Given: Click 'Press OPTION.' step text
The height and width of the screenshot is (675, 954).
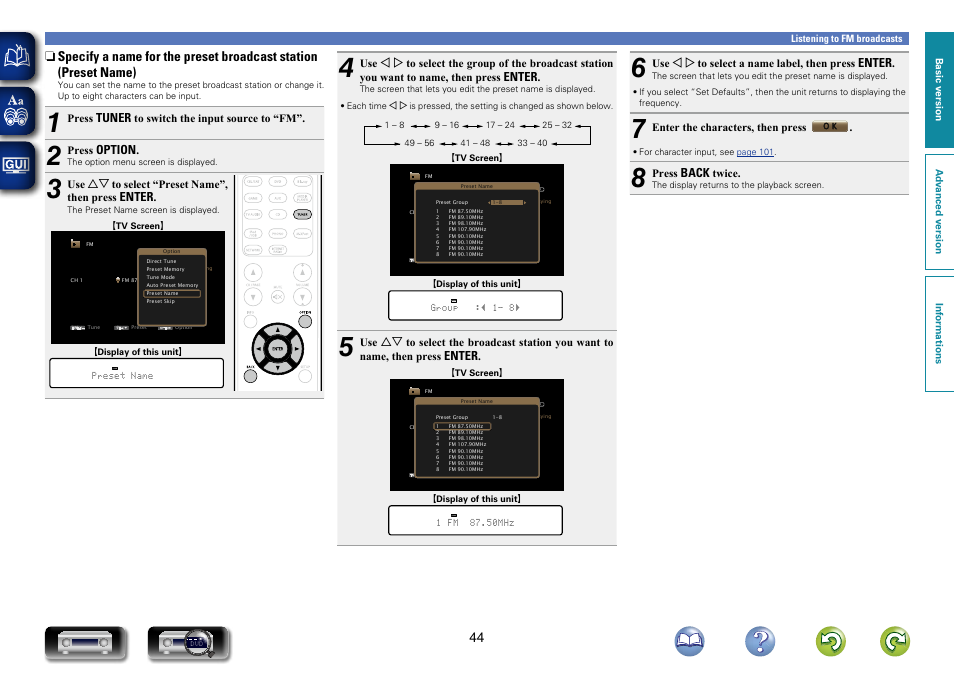Looking at the screenshot, I should [x=103, y=150].
